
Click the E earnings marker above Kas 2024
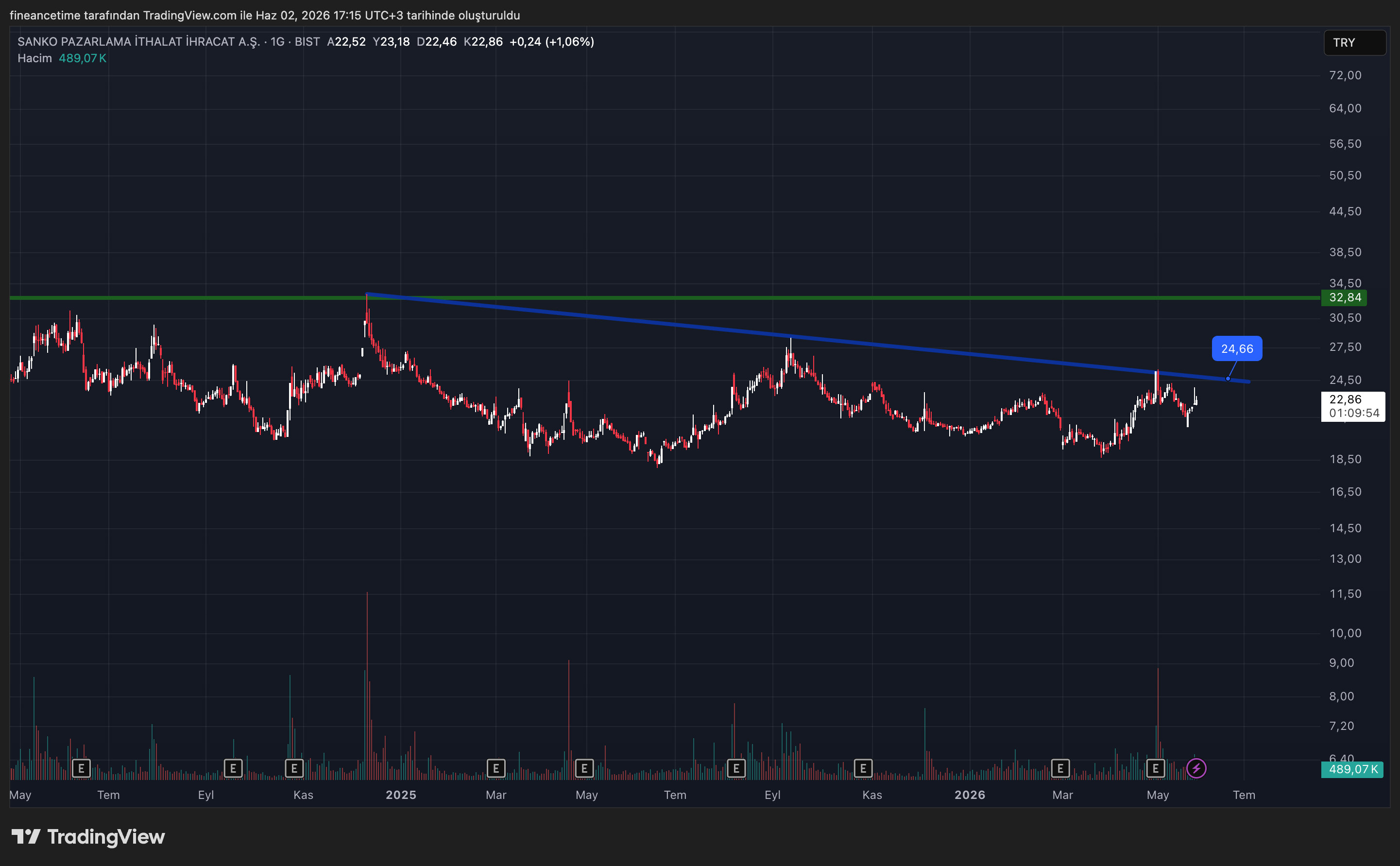point(294,768)
